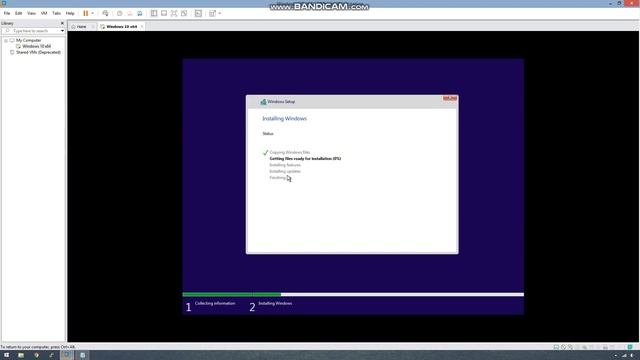Collapse the My Computer tree node
Screen dimensions: 640x360
coord(6,40)
